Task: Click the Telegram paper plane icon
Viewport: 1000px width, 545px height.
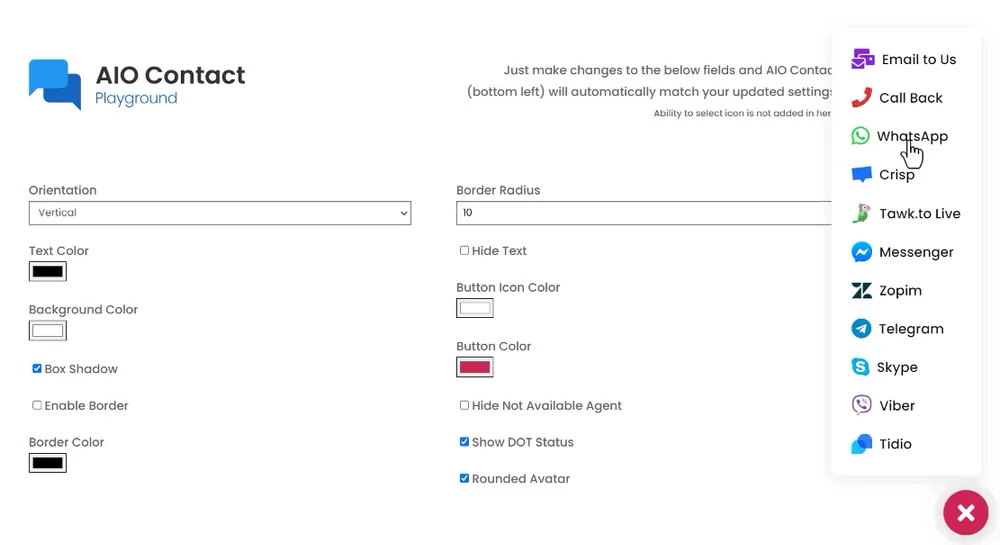Action: [x=862, y=328]
